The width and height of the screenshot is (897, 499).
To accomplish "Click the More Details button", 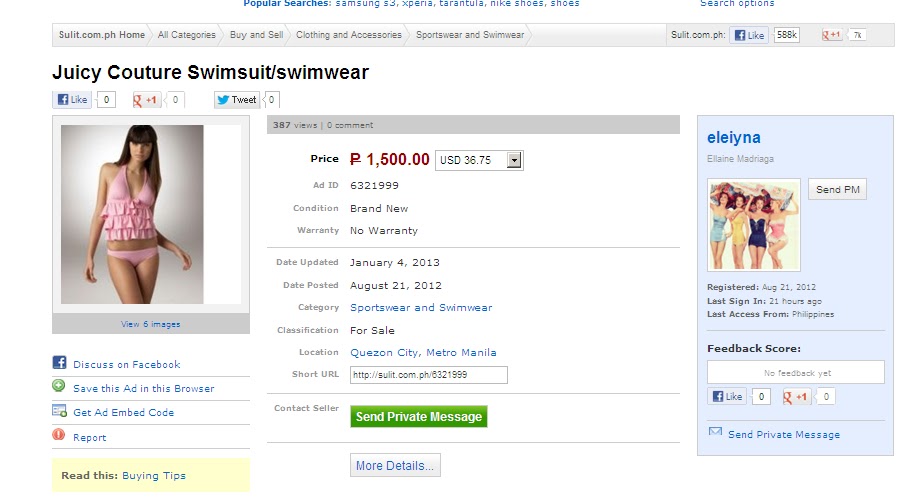I will 395,465.
